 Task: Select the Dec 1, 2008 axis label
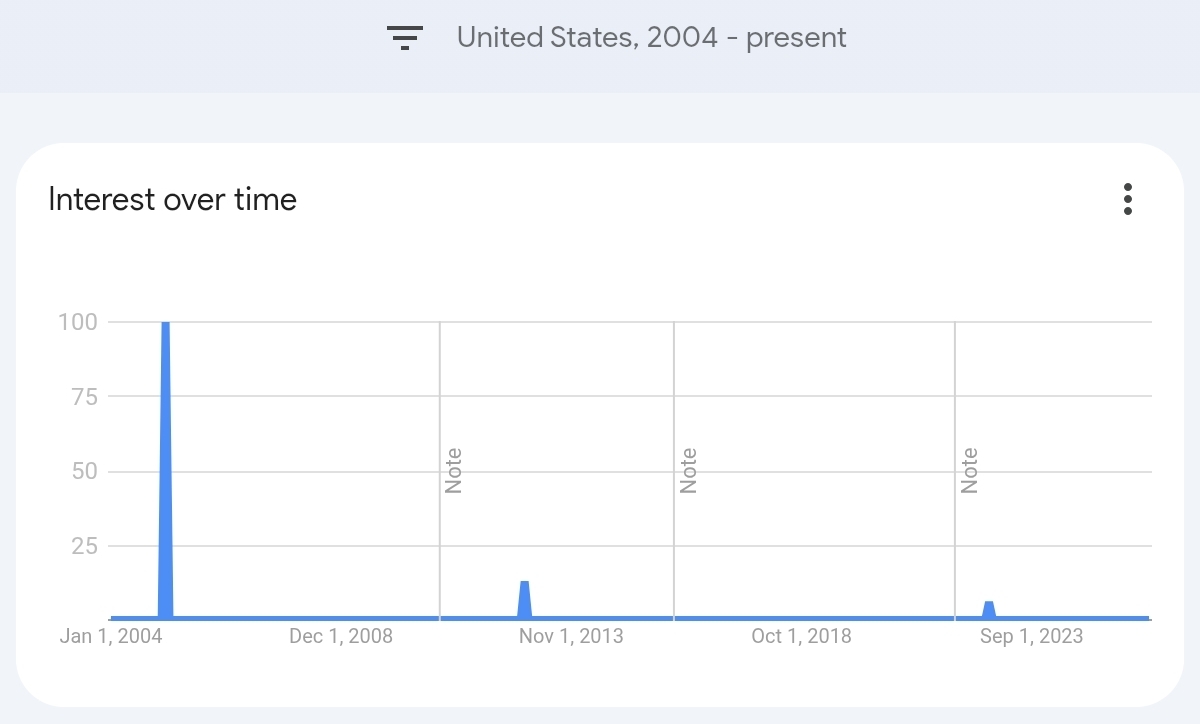tap(341, 636)
